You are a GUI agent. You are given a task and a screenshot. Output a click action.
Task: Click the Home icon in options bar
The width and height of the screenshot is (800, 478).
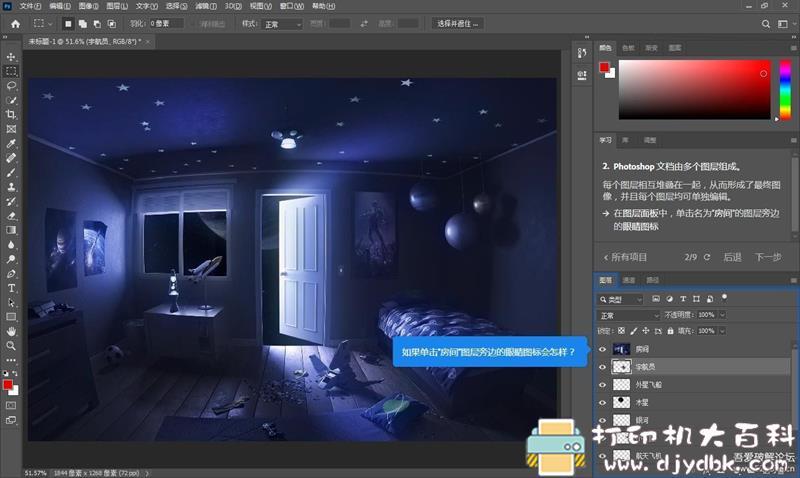point(16,24)
